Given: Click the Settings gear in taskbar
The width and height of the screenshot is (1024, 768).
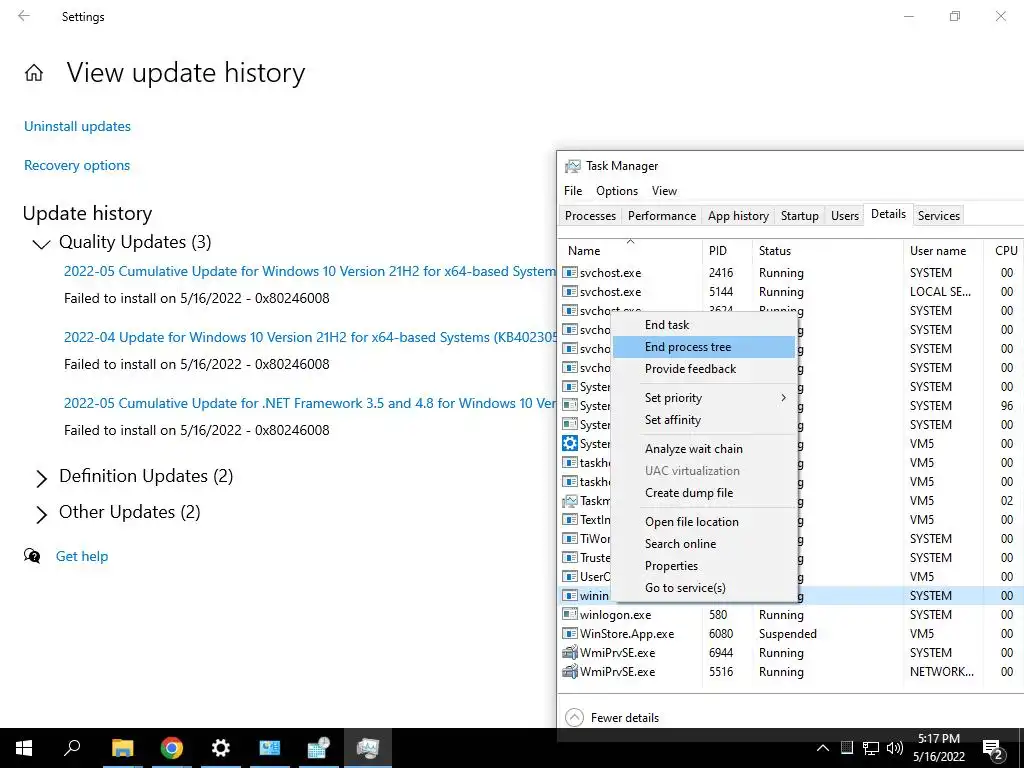Looking at the screenshot, I should tap(221, 748).
